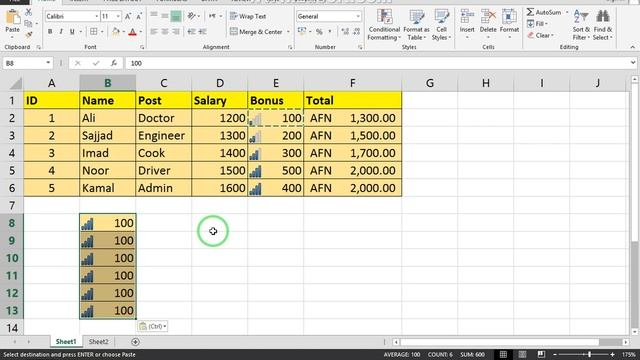Image resolution: width=640 pixels, height=360 pixels.
Task: Click the zoom slider handle
Action: coord(589,354)
